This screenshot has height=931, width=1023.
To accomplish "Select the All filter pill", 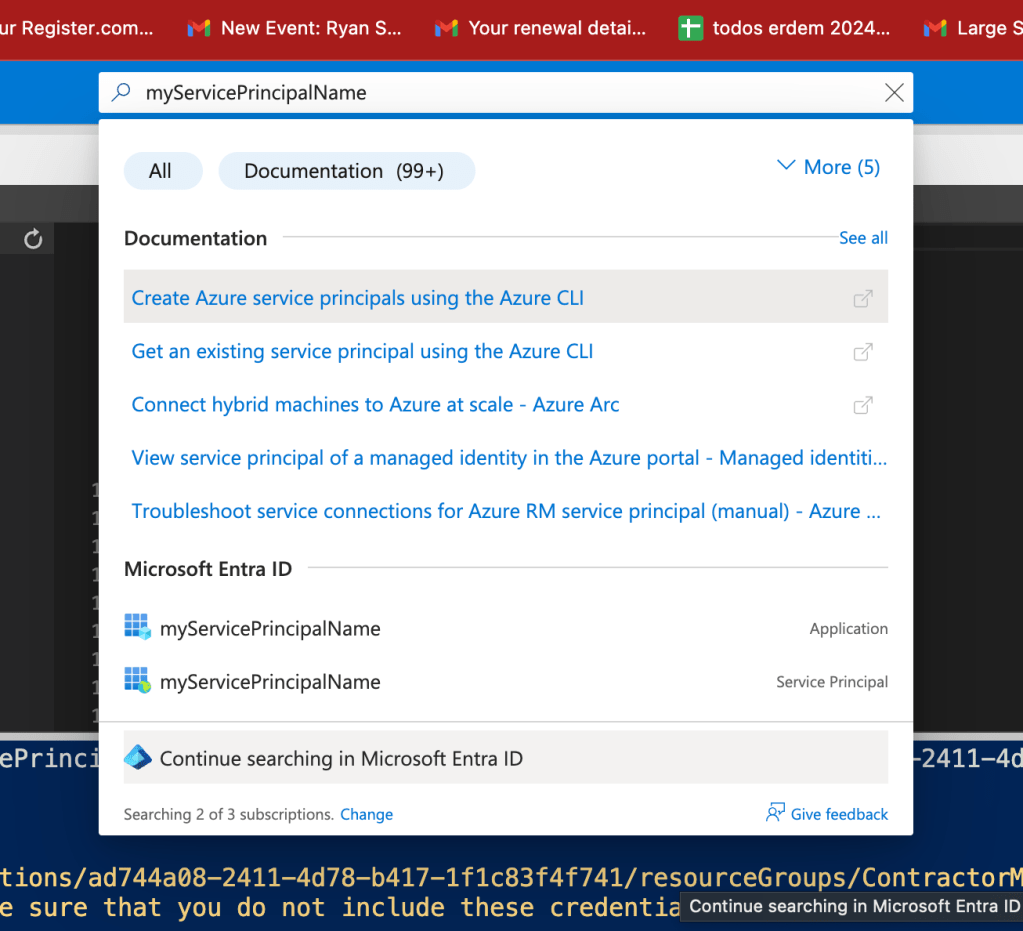I will tap(162, 171).
